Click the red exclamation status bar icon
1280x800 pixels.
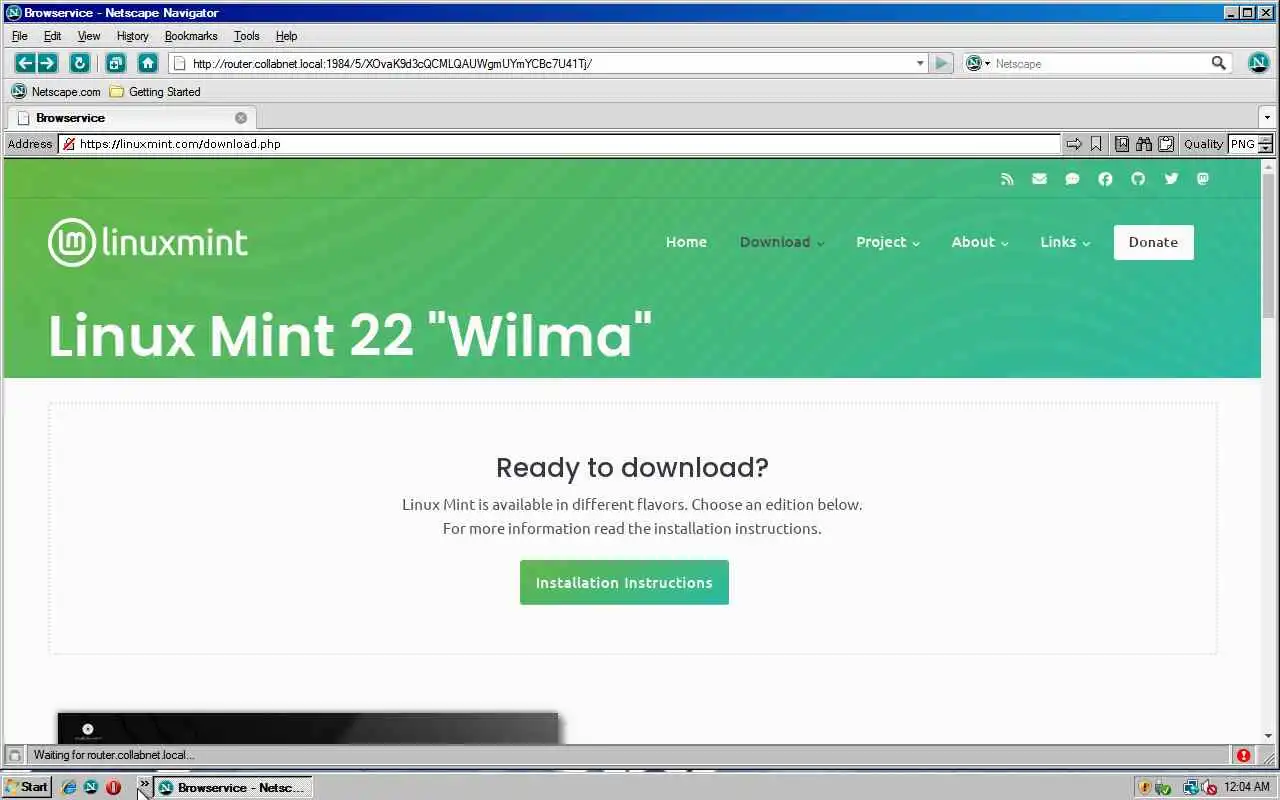tap(1243, 756)
